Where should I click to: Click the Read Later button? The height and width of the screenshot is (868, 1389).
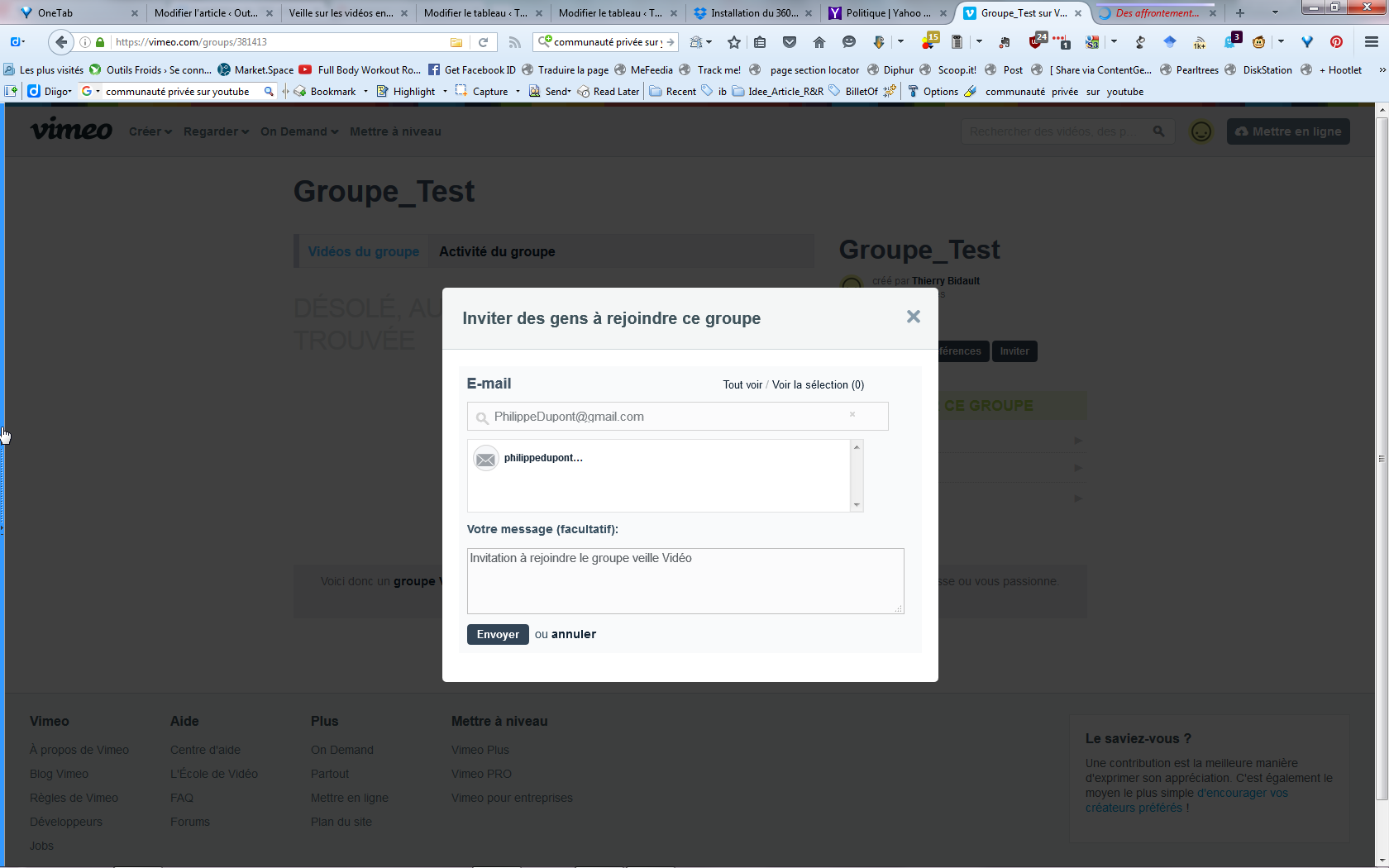[x=609, y=92]
